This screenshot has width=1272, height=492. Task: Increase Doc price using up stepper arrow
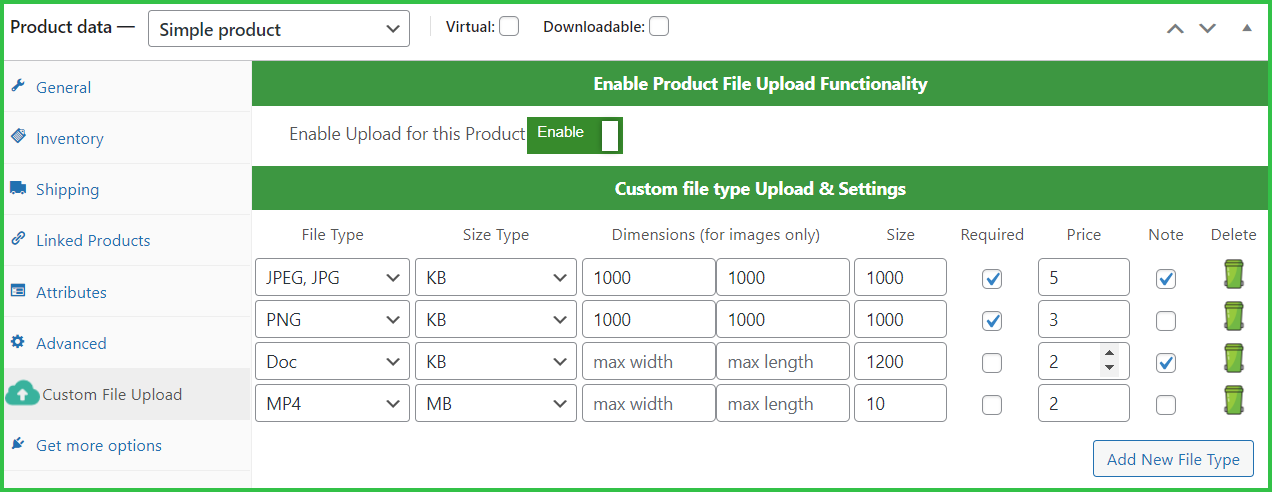point(1108,353)
